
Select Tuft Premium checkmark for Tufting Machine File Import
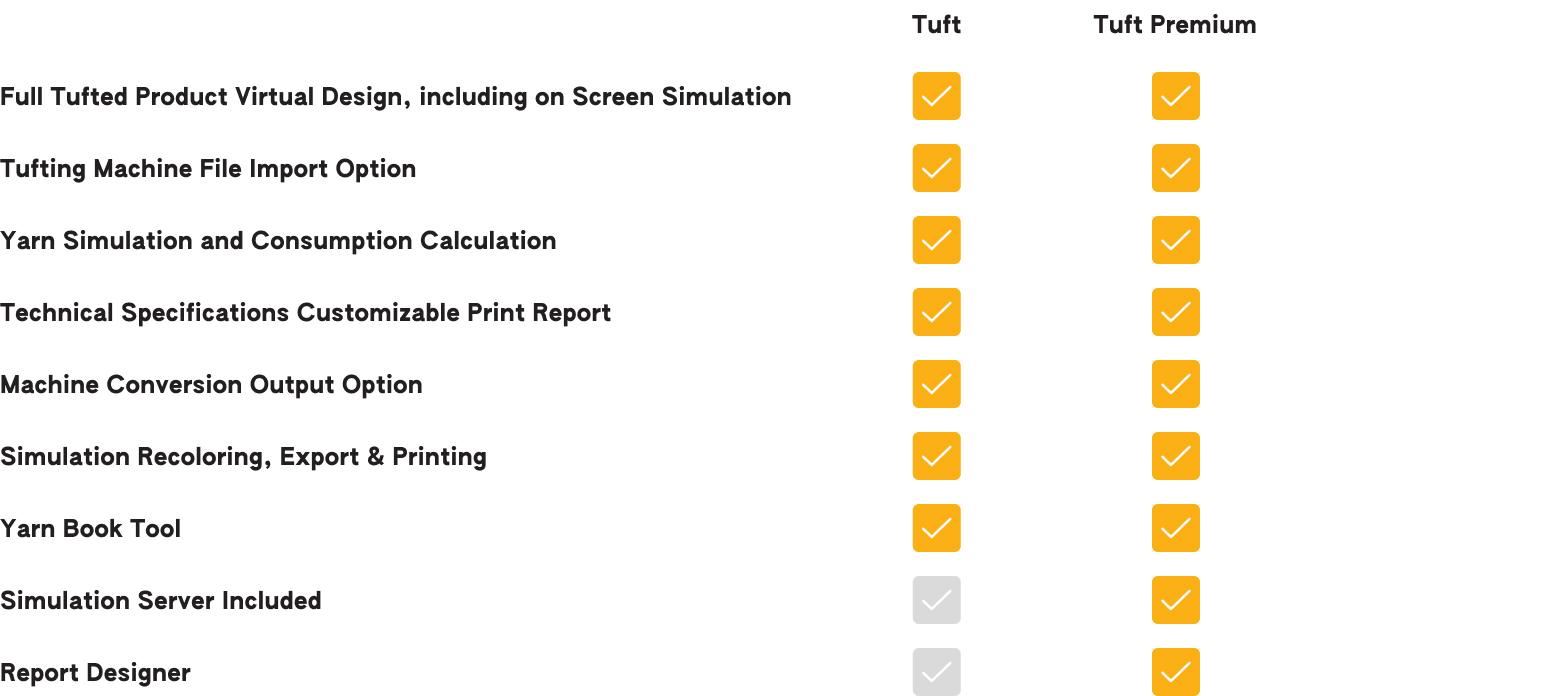(x=1175, y=168)
